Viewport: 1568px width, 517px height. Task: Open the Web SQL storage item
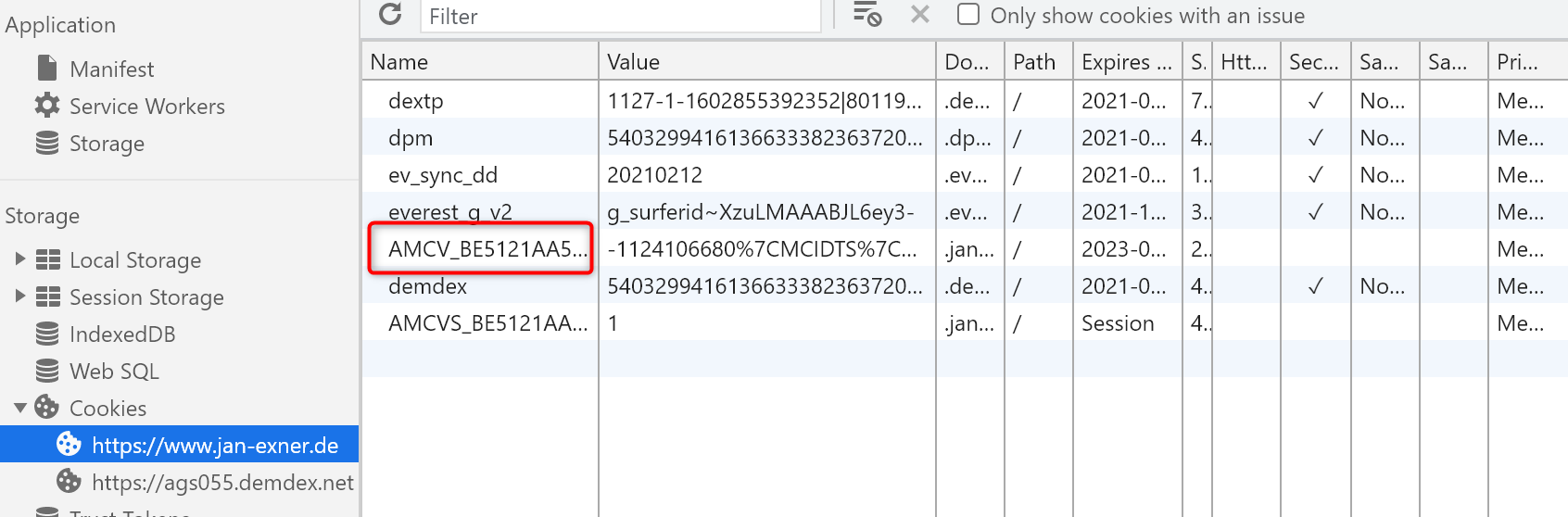click(114, 372)
